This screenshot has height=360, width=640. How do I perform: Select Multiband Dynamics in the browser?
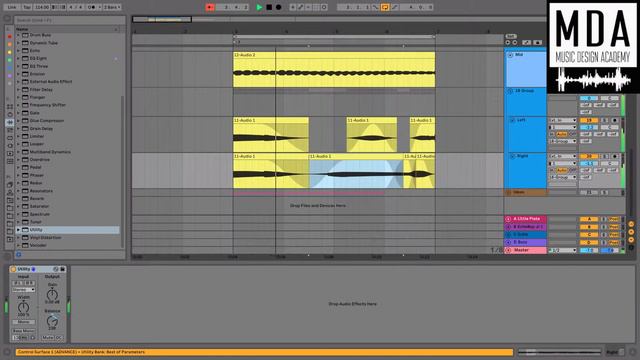tap(50, 152)
